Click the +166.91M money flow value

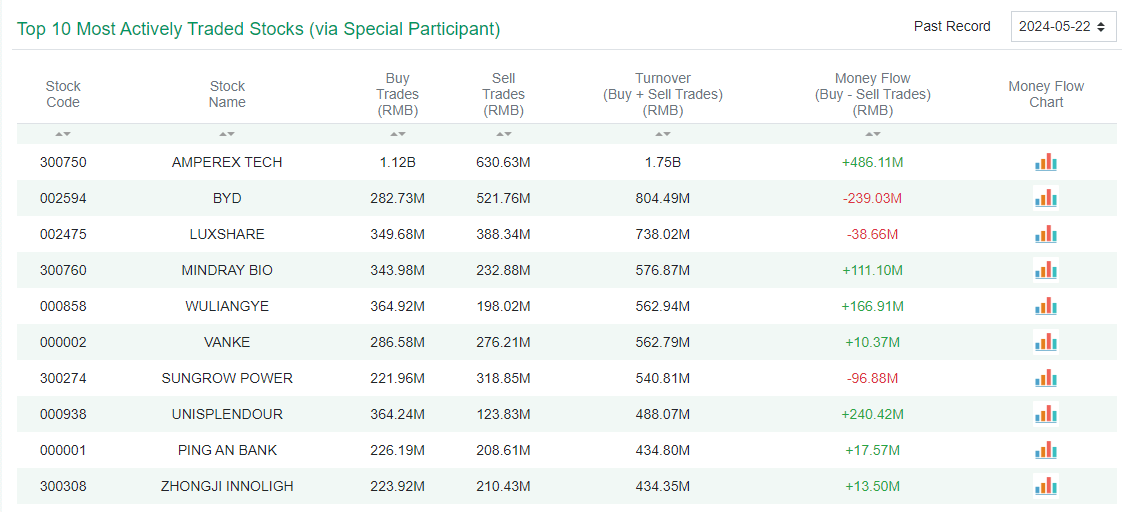873,306
